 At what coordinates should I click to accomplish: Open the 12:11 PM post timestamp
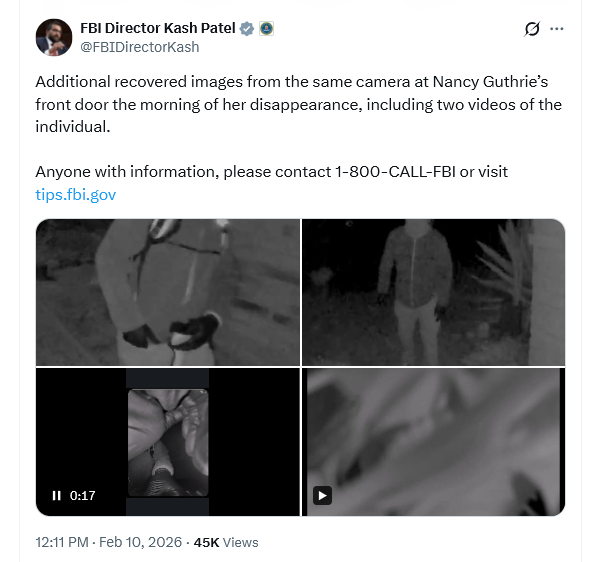62,542
